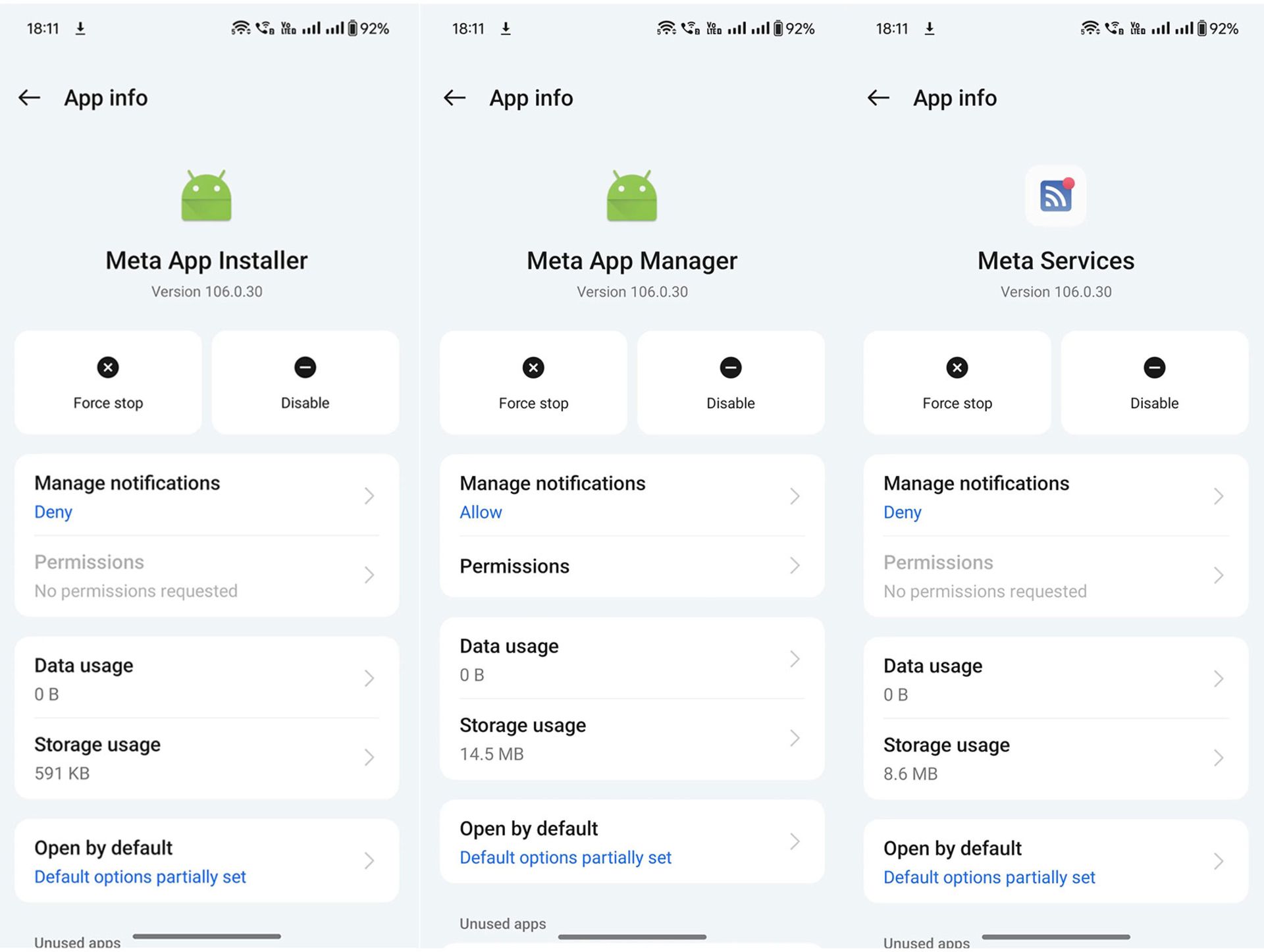This screenshot has width=1264, height=952.
Task: Go back from Meta App Manager info
Action: 455,98
